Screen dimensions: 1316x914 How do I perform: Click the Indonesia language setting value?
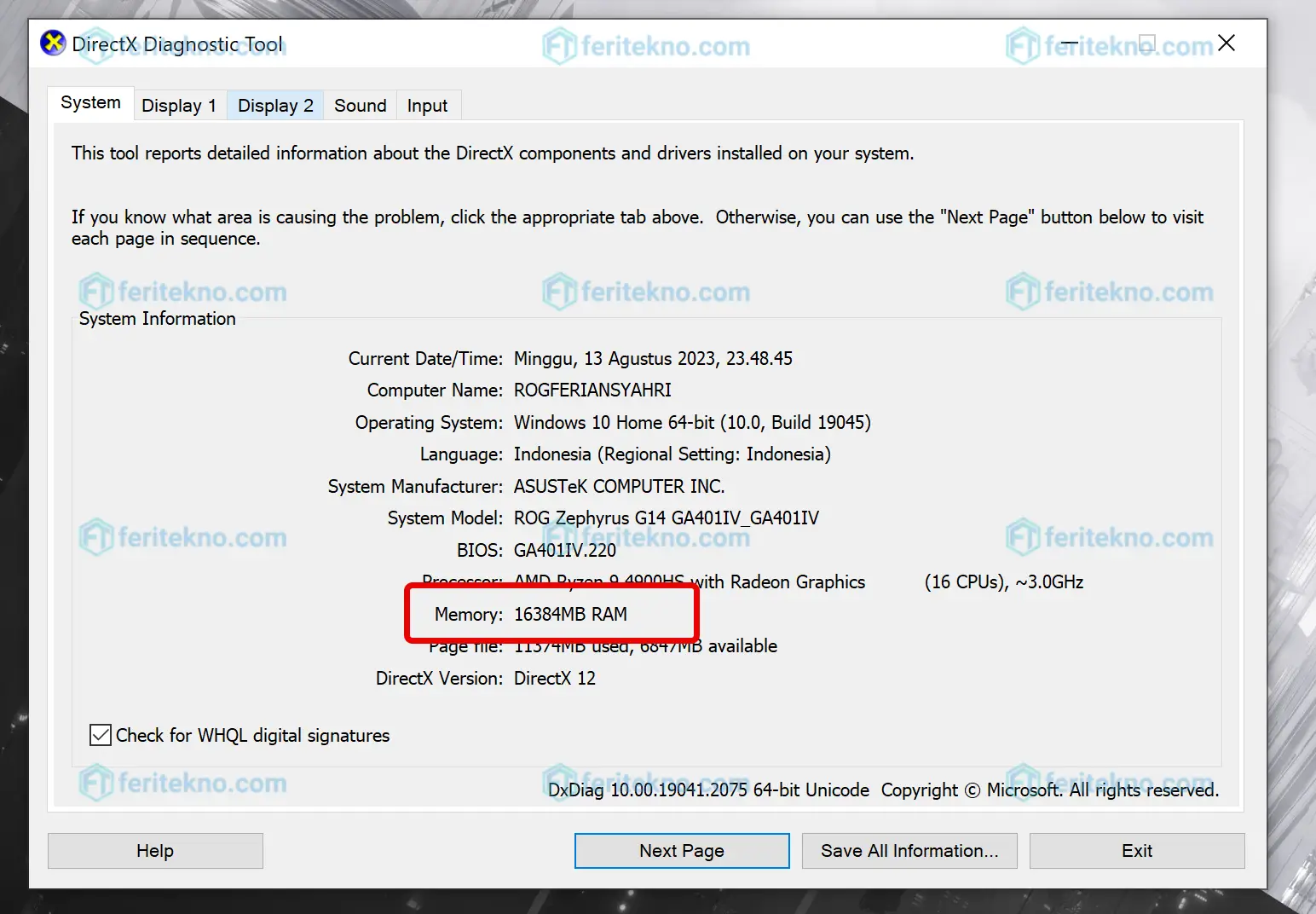[672, 454]
